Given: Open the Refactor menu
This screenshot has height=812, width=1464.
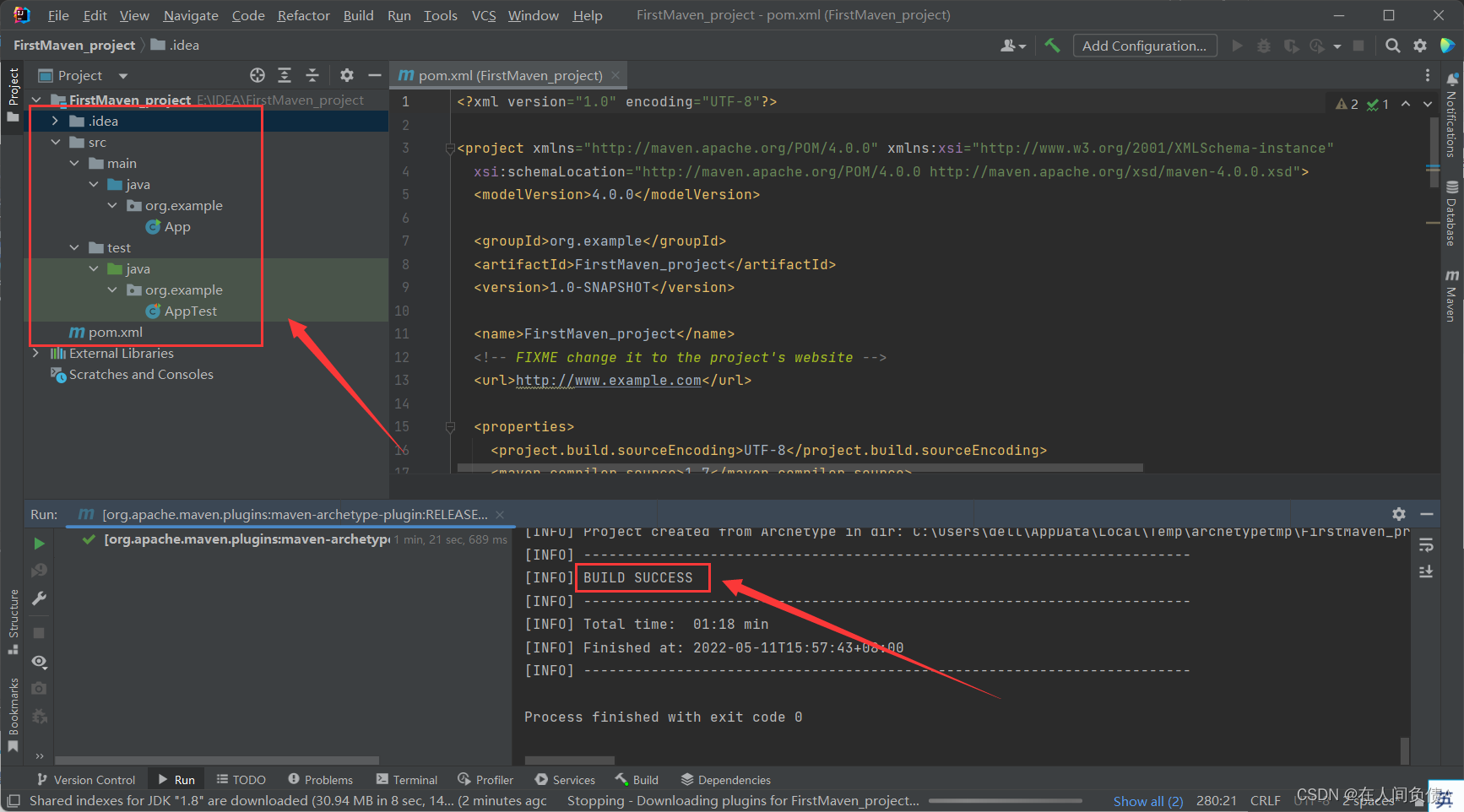Looking at the screenshot, I should [303, 15].
